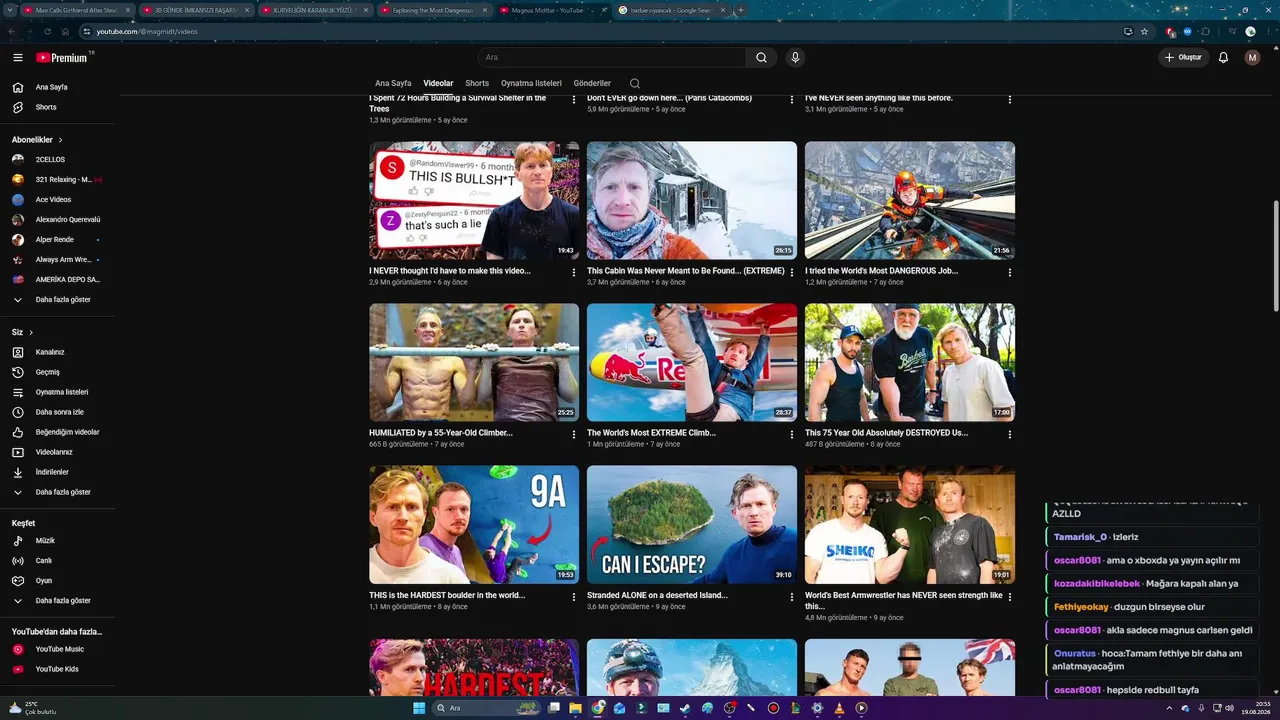Open options for 'HUMILIATED by a 55-Year-Old Climber' video

click(574, 434)
